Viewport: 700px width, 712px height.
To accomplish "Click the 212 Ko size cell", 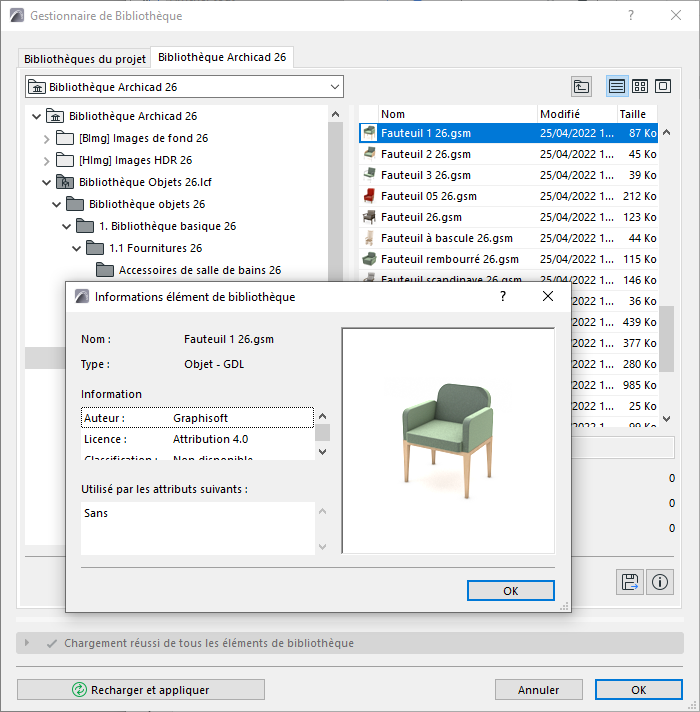I will 639,196.
